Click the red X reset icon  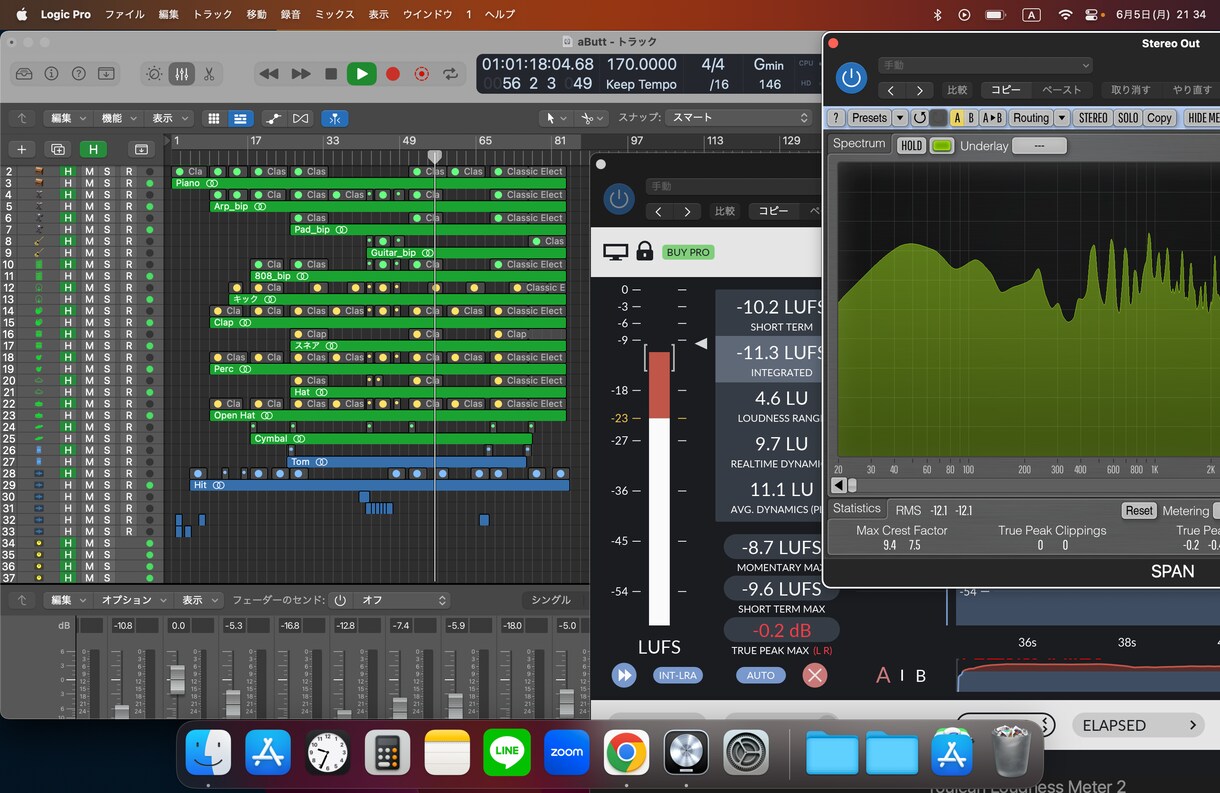(816, 675)
